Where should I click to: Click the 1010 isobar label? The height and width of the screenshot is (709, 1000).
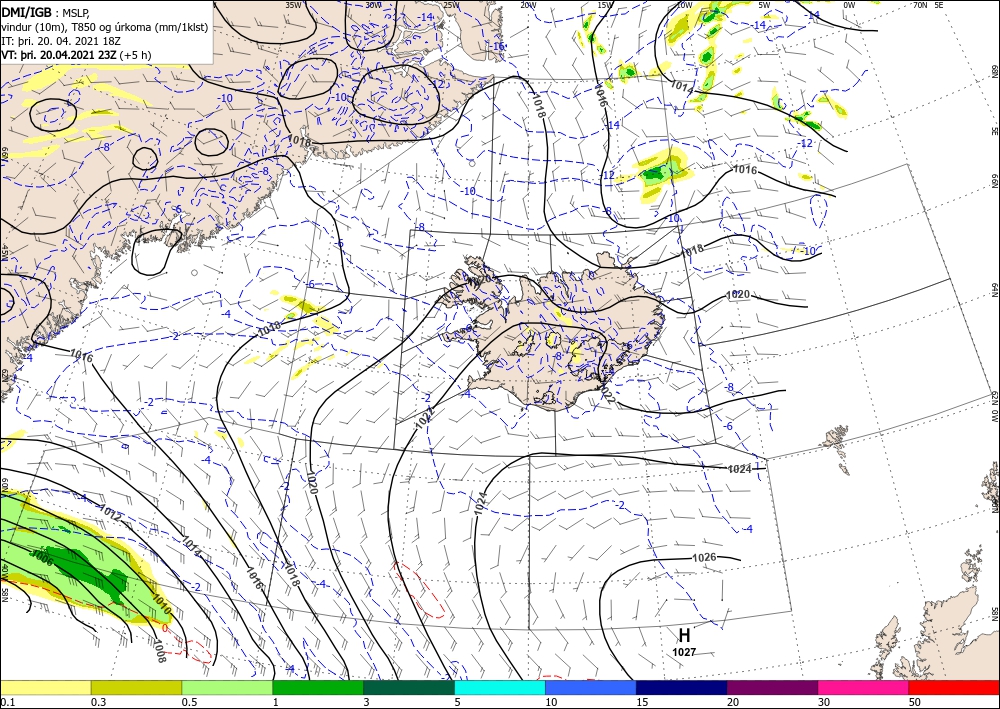coord(161,604)
